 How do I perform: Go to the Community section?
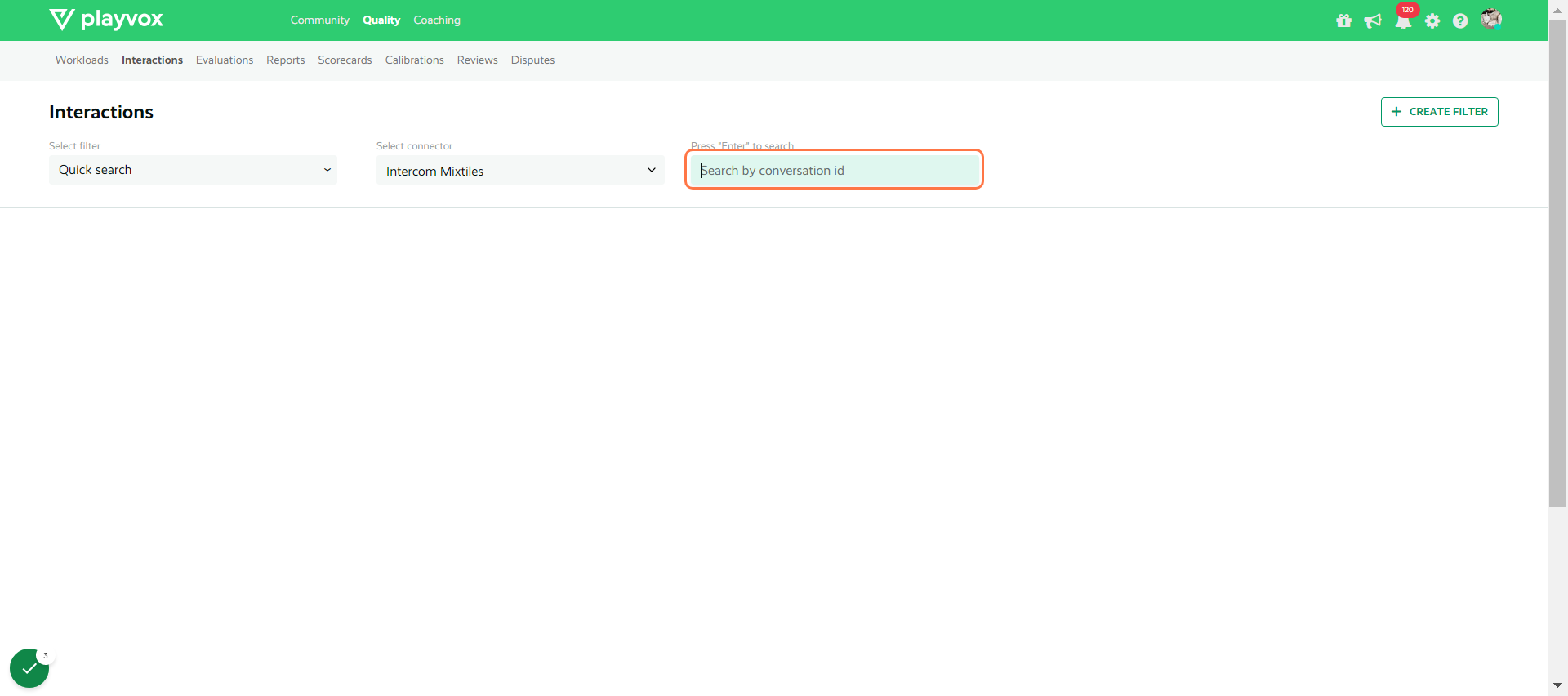coord(319,20)
